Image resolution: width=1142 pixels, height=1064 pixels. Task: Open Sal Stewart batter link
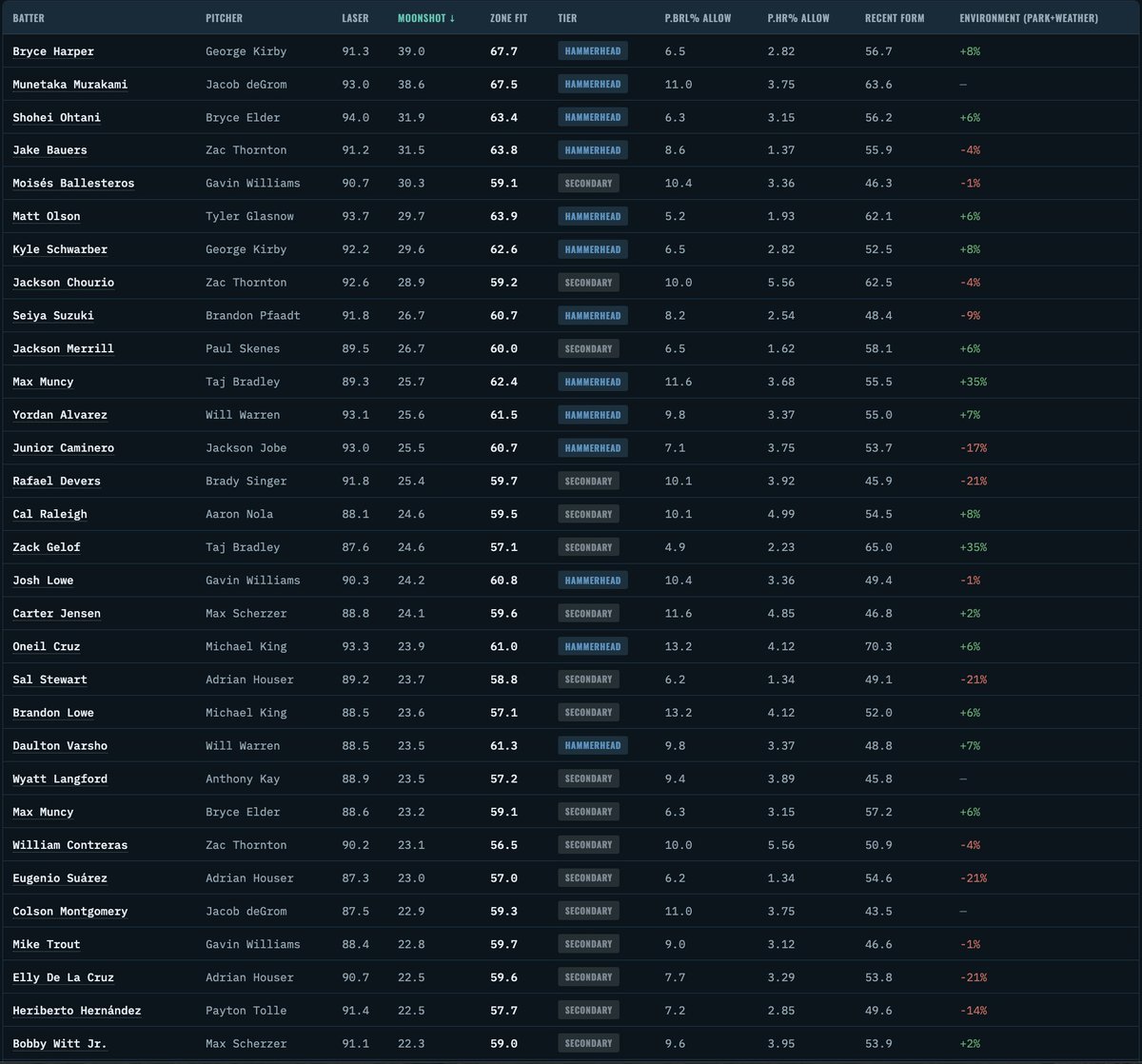[x=49, y=680]
